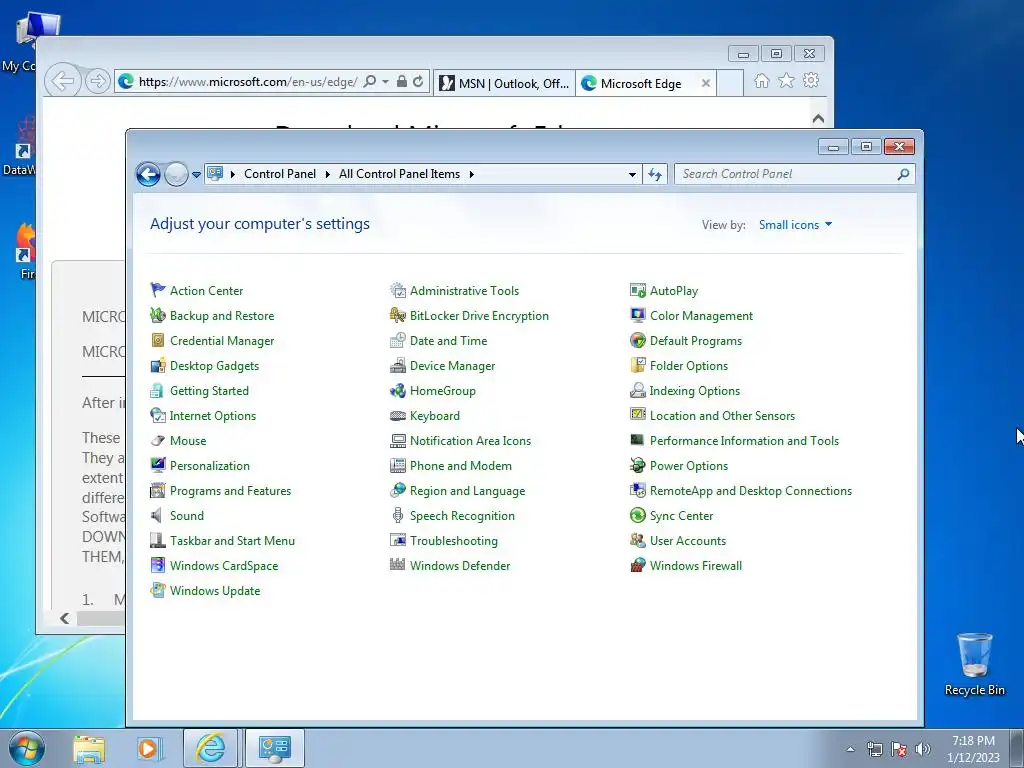Show hidden system tray icons arrow
Viewport: 1024px width, 768px height.
click(x=850, y=749)
